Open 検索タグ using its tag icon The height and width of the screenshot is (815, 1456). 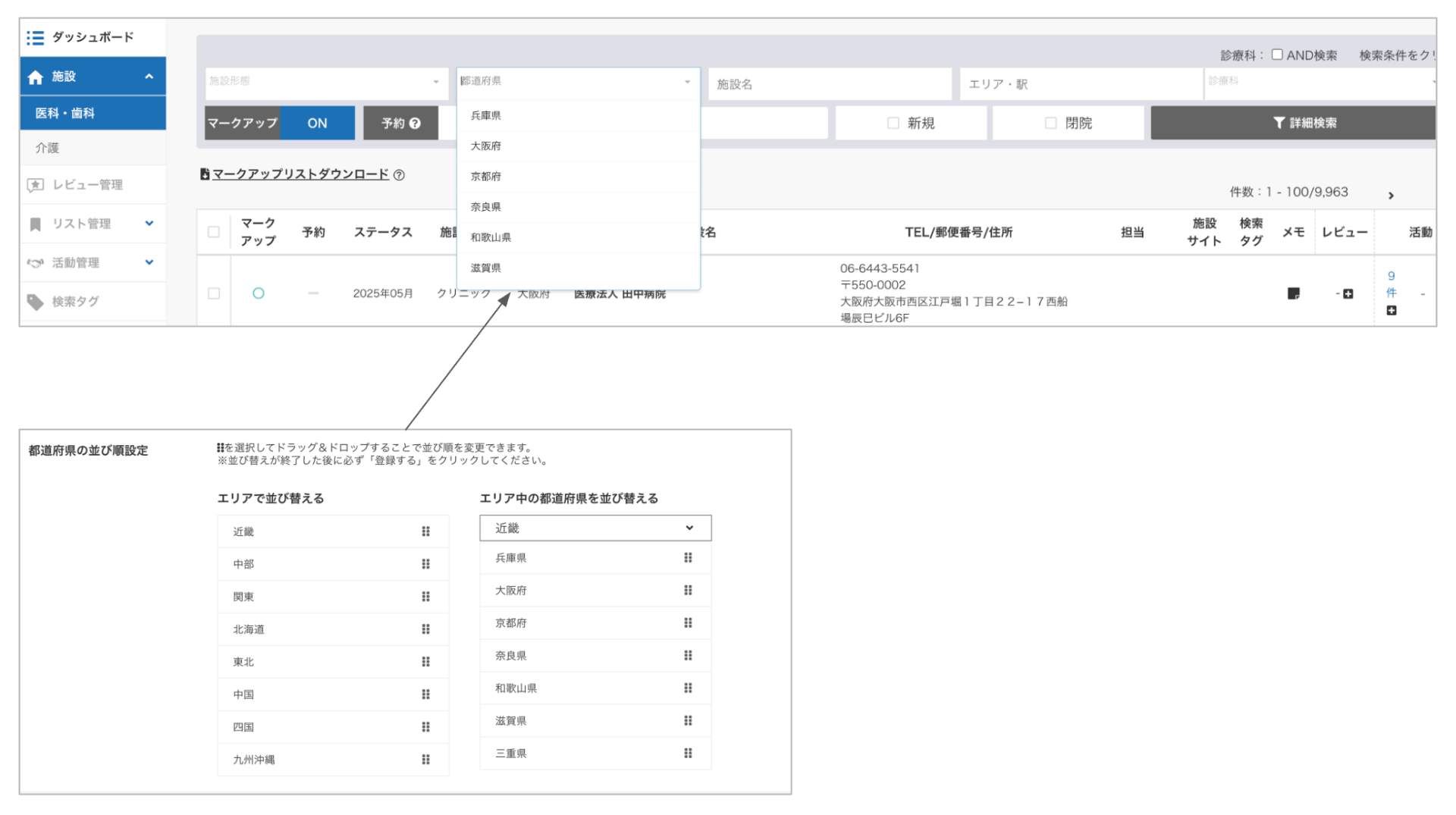pyautogui.click(x=35, y=302)
